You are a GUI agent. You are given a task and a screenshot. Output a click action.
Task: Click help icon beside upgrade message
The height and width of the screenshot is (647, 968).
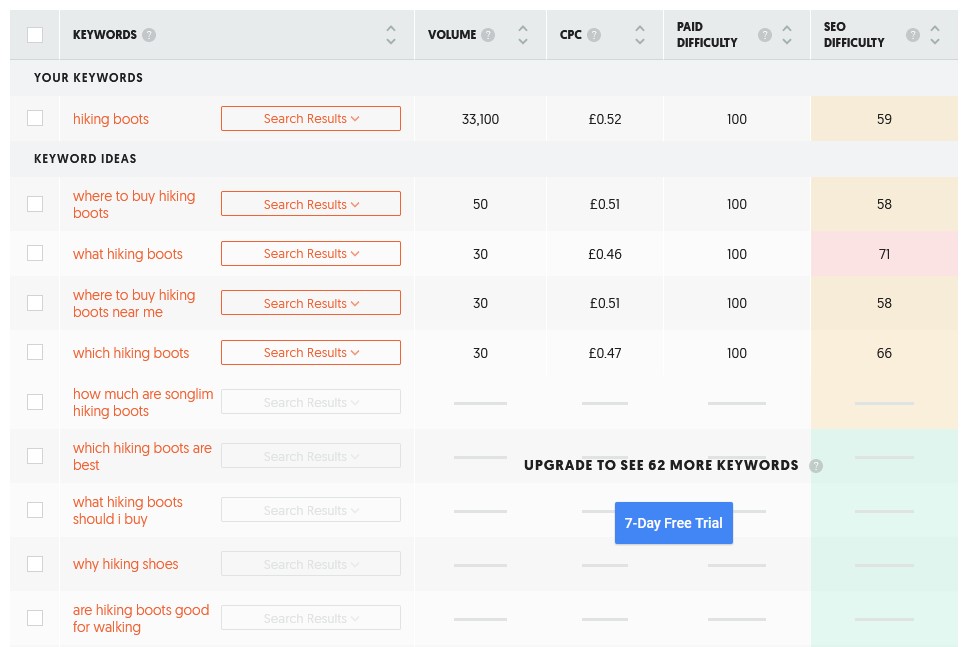(x=816, y=466)
